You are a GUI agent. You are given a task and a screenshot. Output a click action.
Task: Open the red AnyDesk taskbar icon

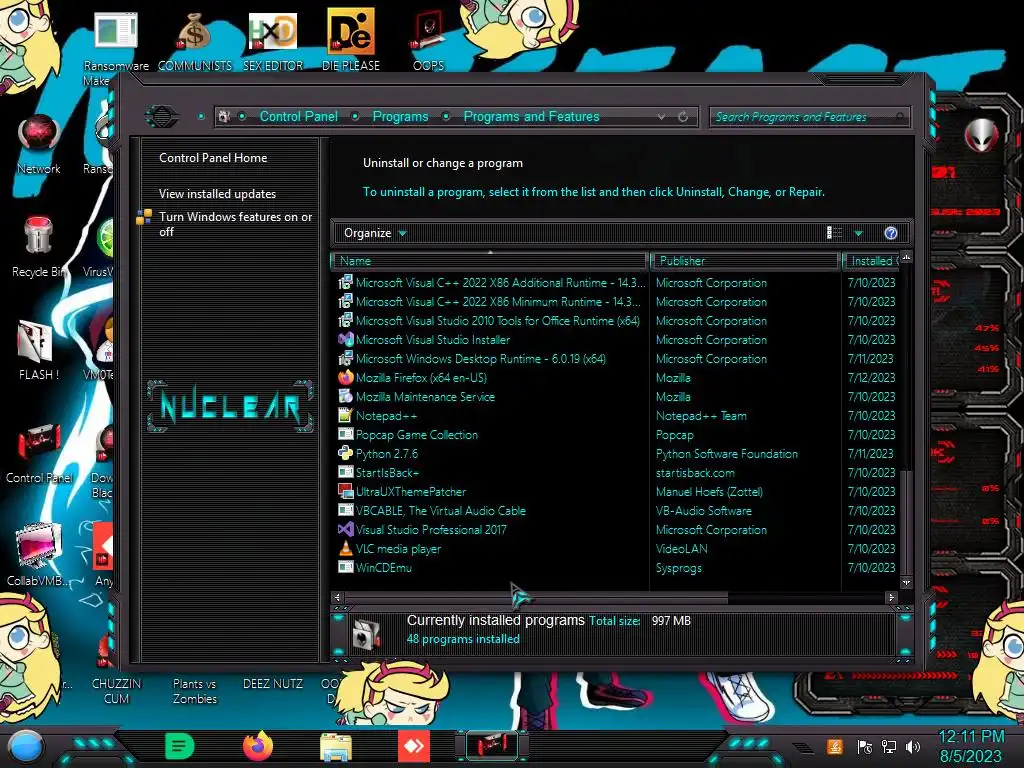click(414, 746)
